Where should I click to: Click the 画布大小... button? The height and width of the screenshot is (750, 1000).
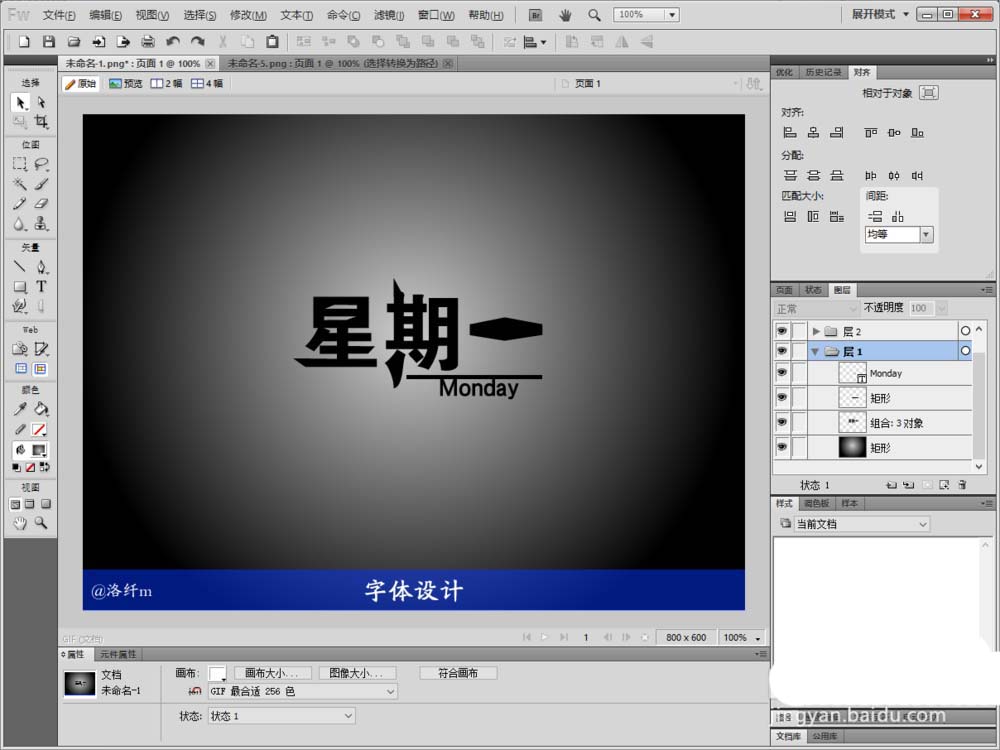[272, 673]
